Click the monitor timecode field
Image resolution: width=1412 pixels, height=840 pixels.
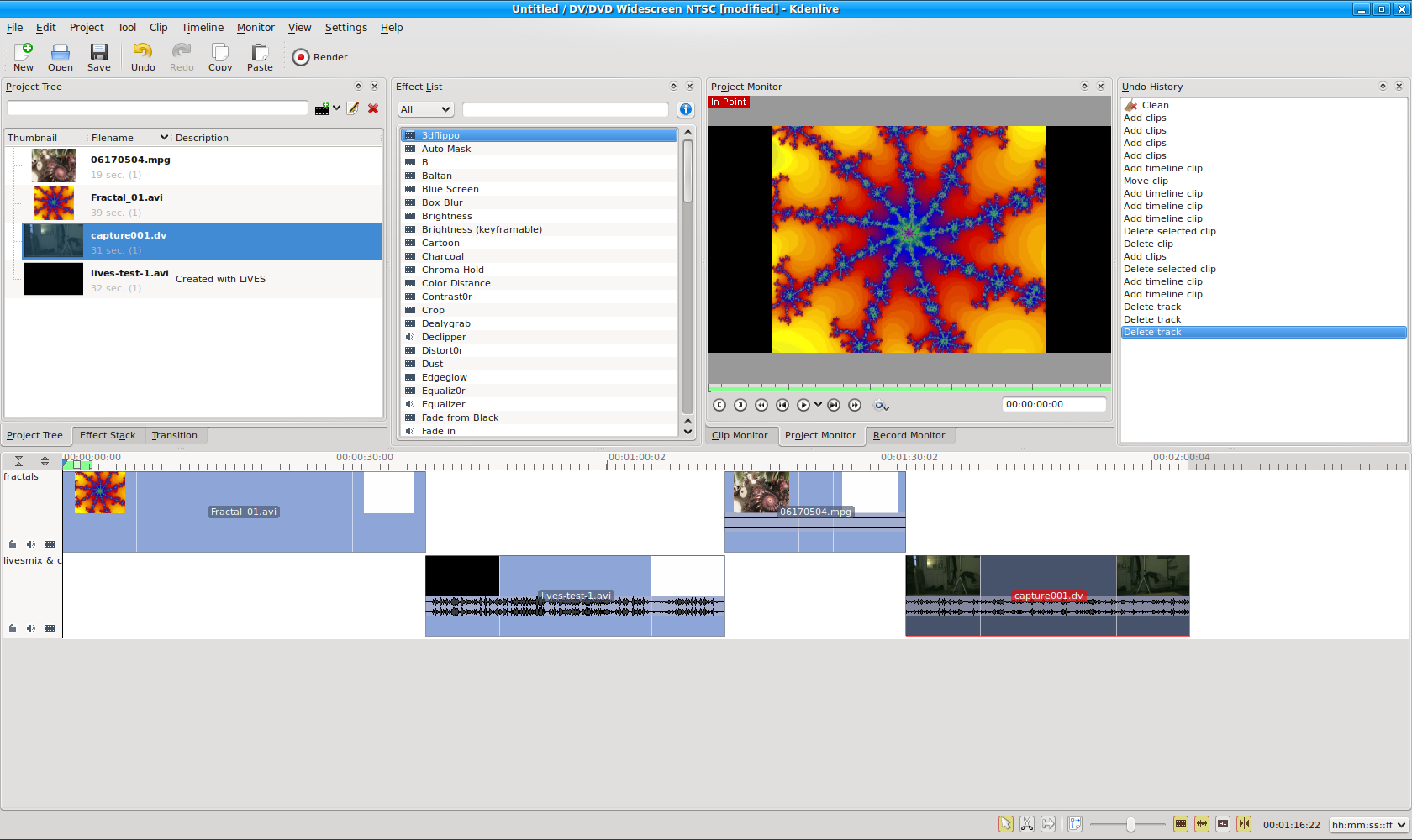point(1054,404)
